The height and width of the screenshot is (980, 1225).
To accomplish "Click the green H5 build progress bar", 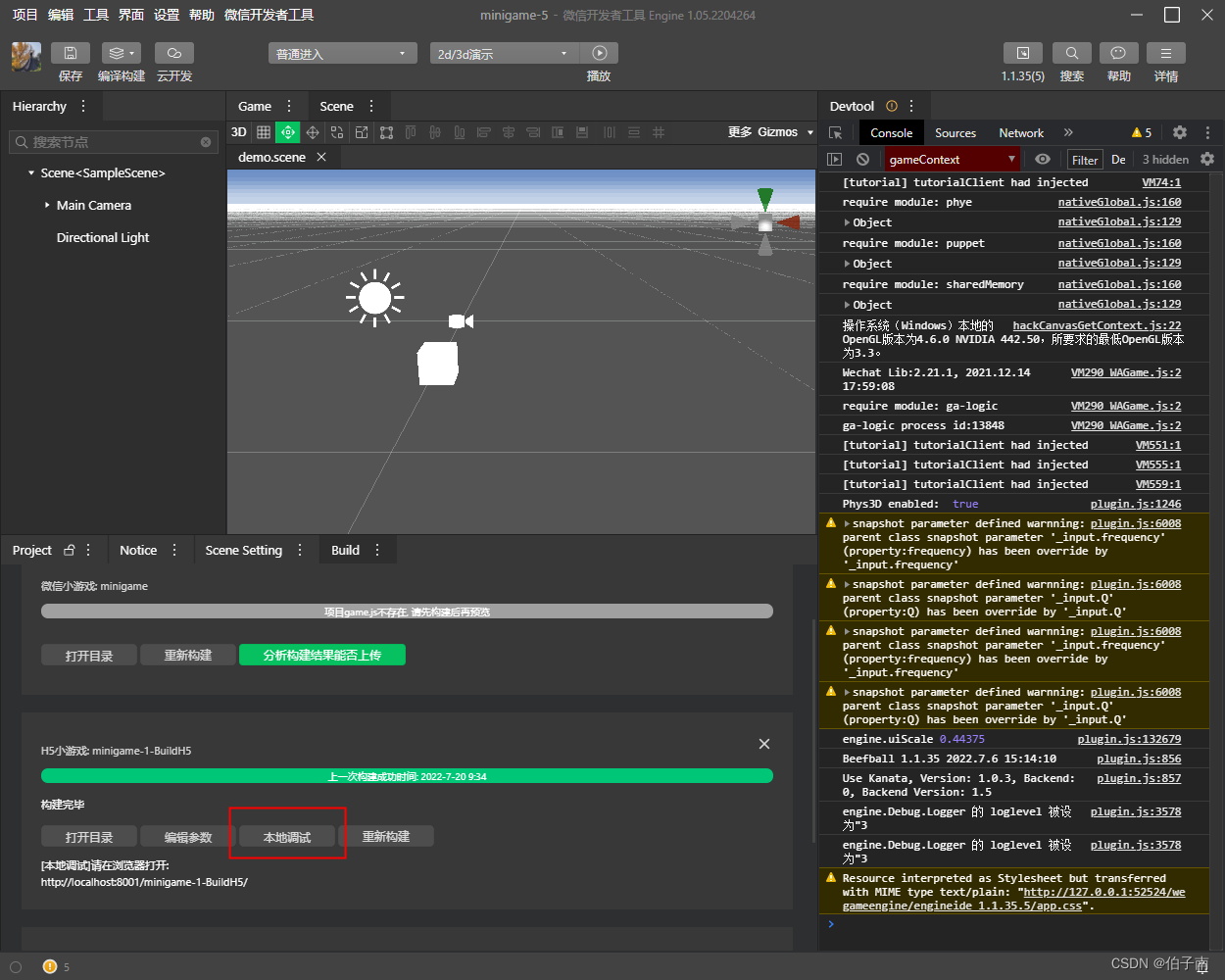I will (407, 776).
